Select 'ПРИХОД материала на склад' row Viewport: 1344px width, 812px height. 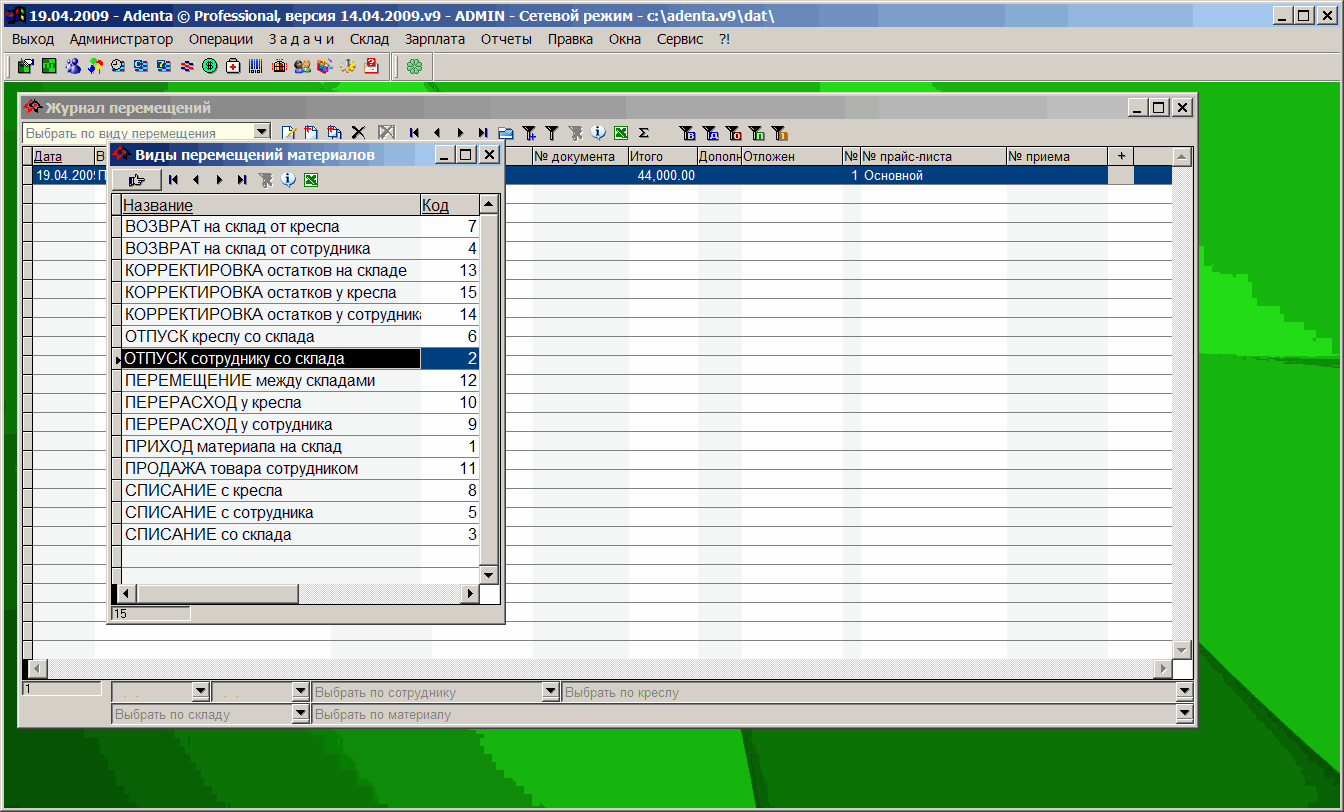(270, 447)
